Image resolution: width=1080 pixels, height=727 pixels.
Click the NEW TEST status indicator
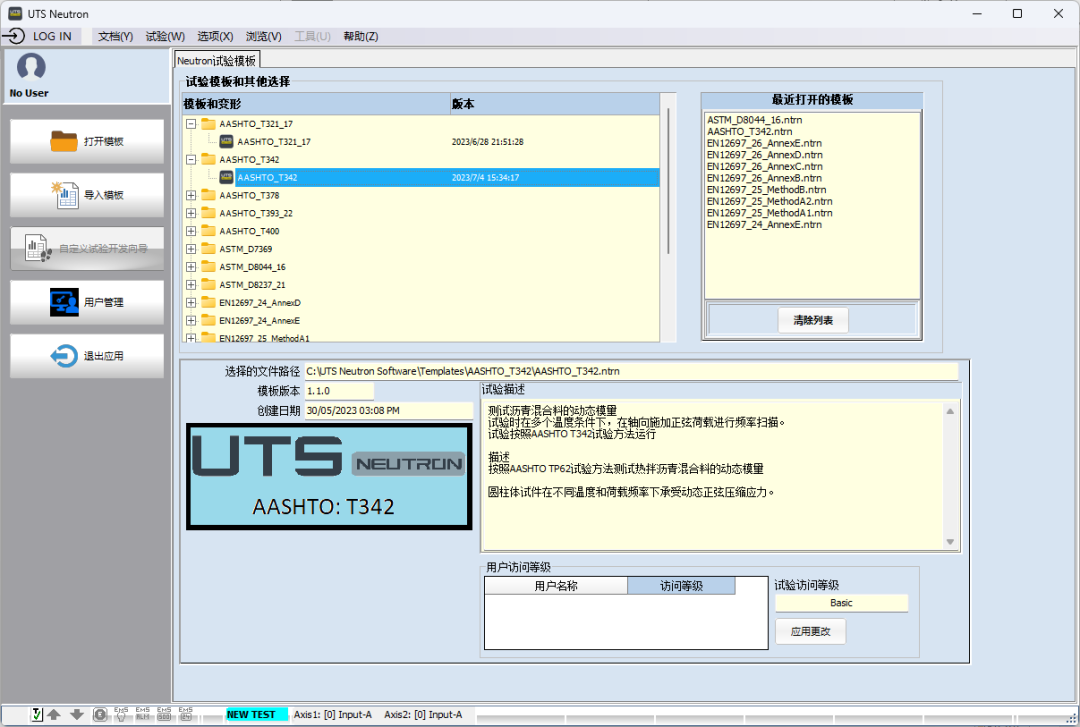(256, 715)
